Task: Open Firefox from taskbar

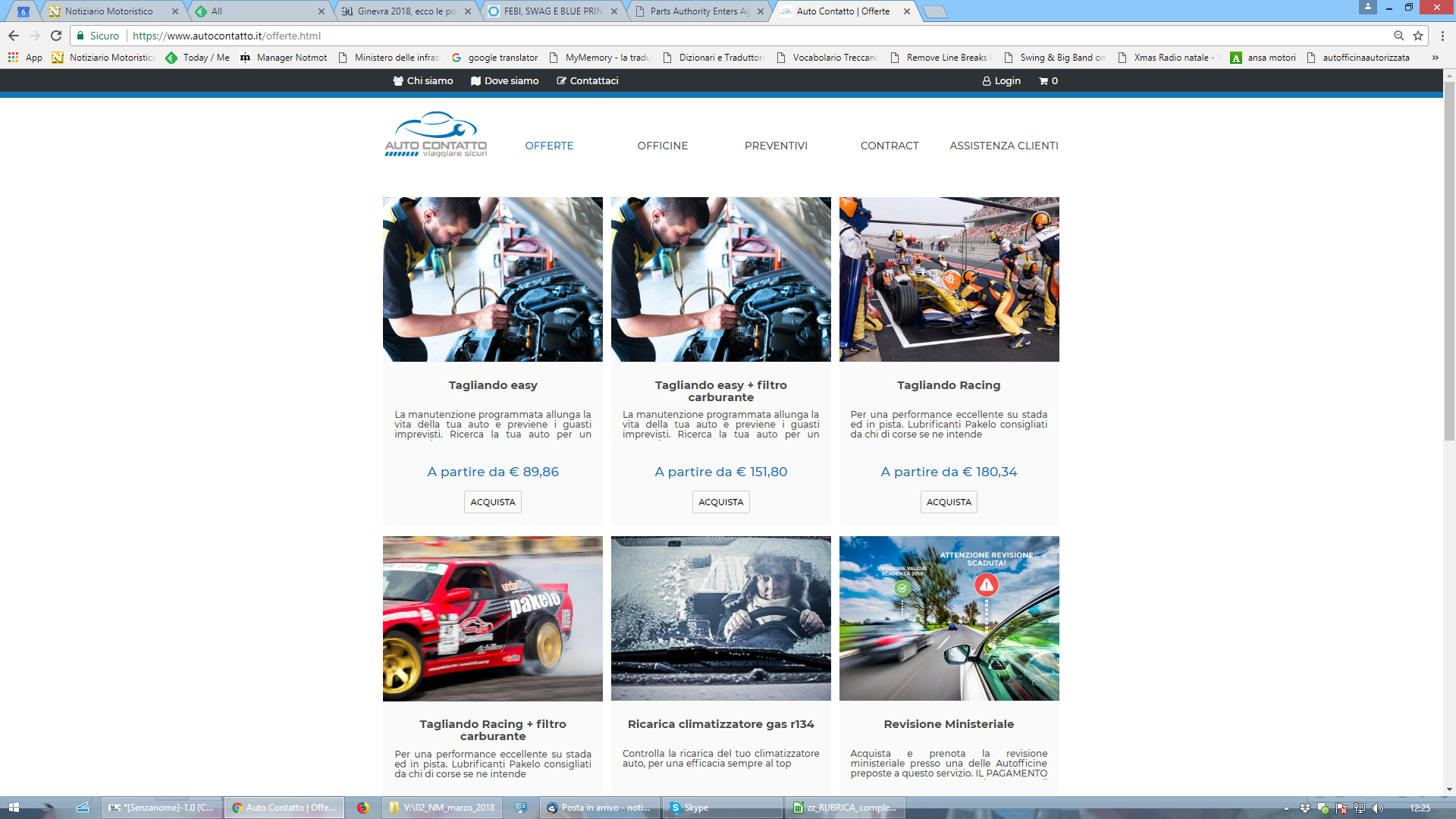Action: 363,808
